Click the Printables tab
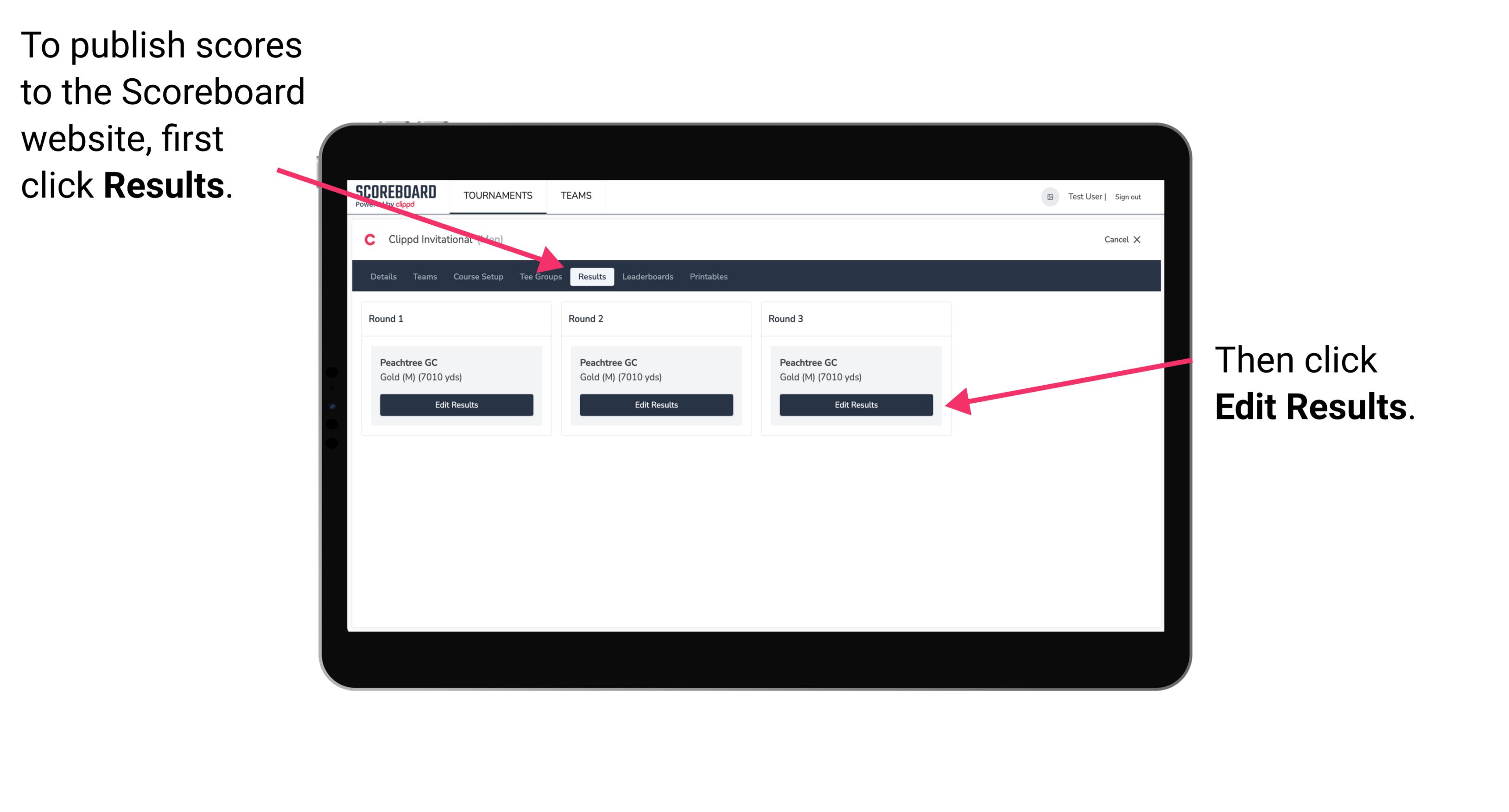 [709, 276]
